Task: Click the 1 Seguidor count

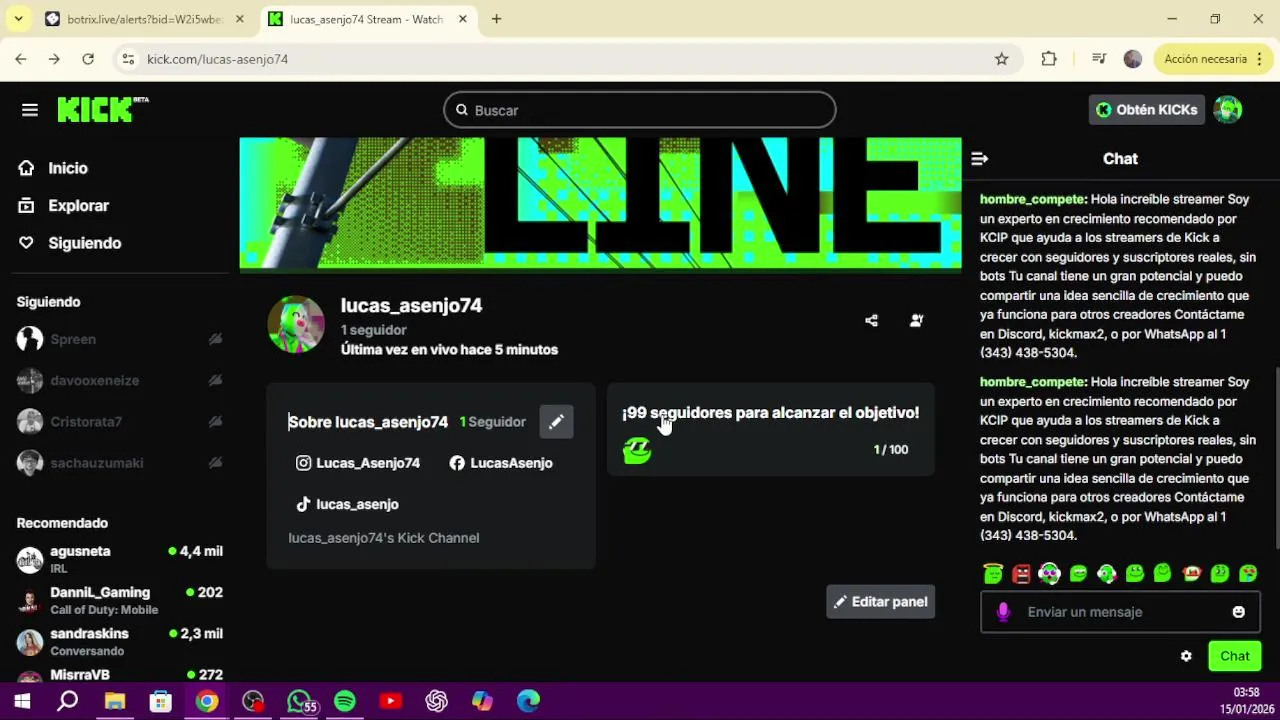Action: (492, 422)
